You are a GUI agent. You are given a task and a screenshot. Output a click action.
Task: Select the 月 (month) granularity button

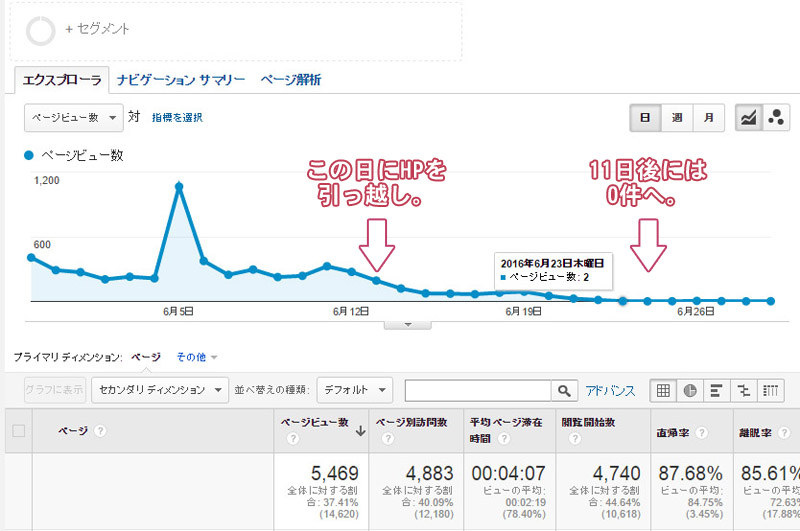click(x=709, y=118)
